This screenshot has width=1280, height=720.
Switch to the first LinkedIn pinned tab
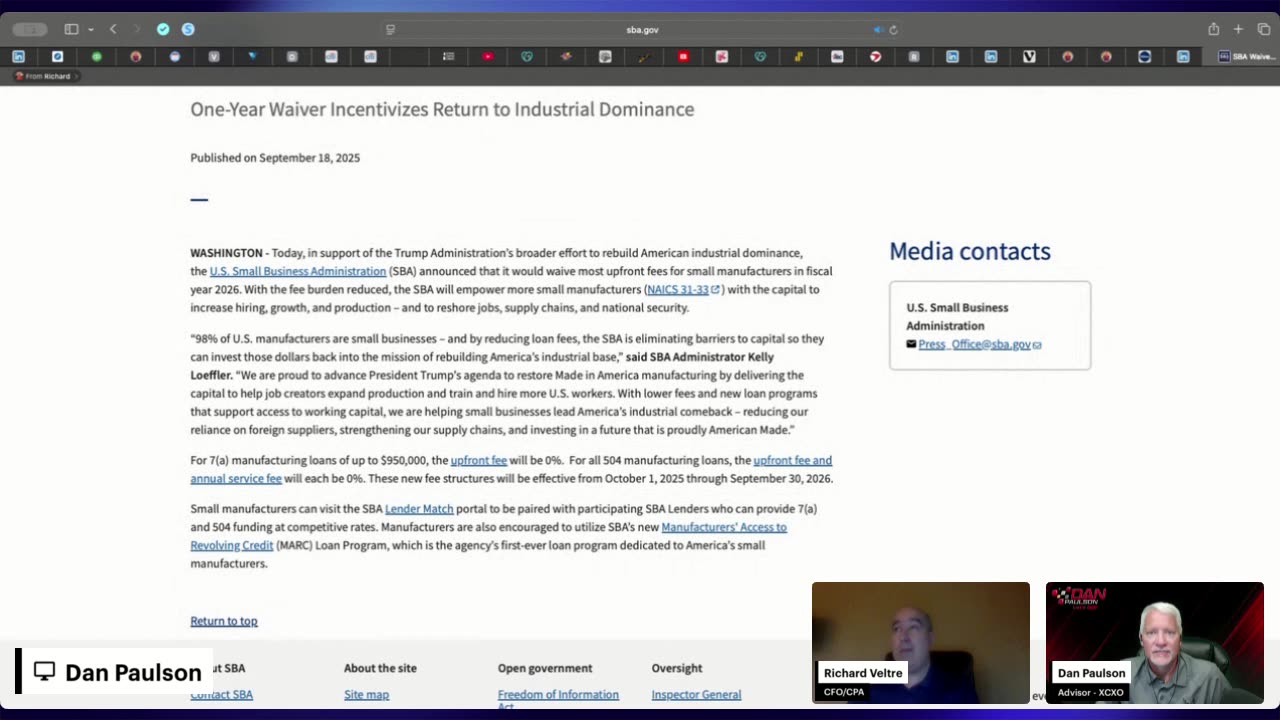[18, 57]
